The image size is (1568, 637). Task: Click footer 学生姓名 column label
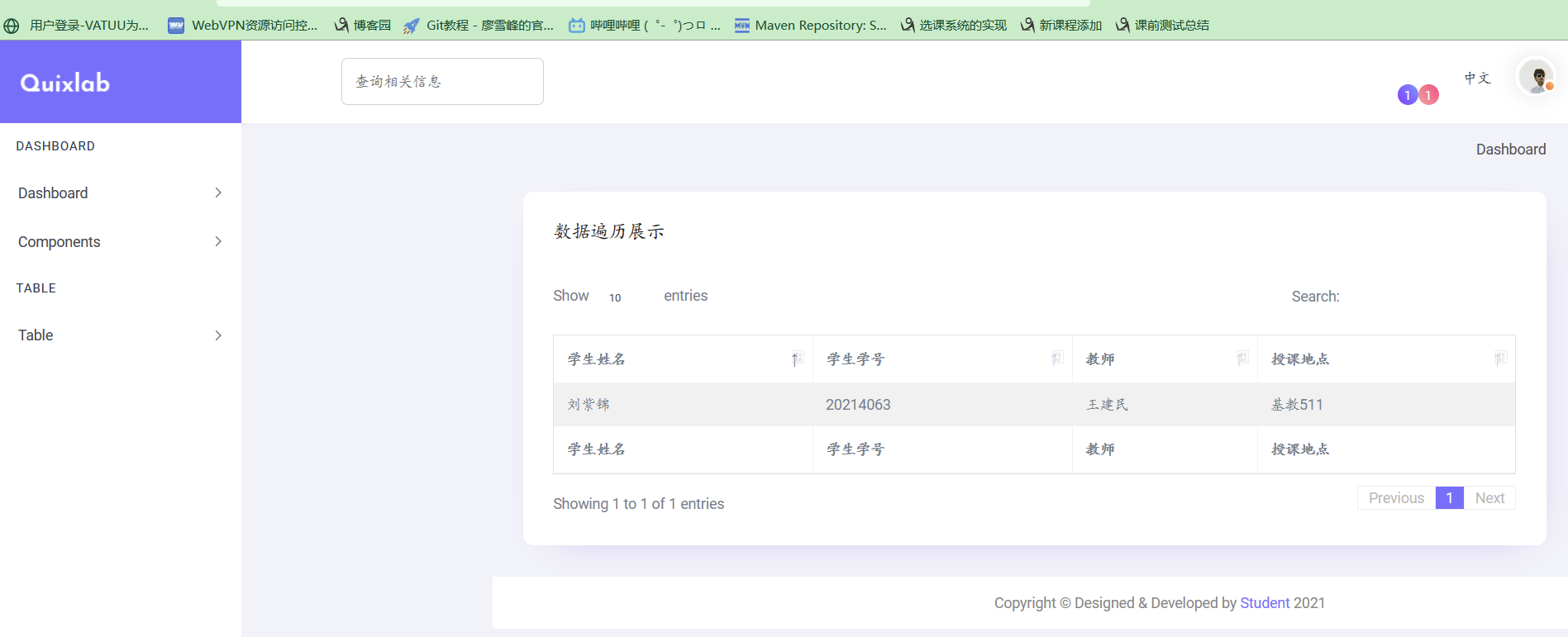596,449
